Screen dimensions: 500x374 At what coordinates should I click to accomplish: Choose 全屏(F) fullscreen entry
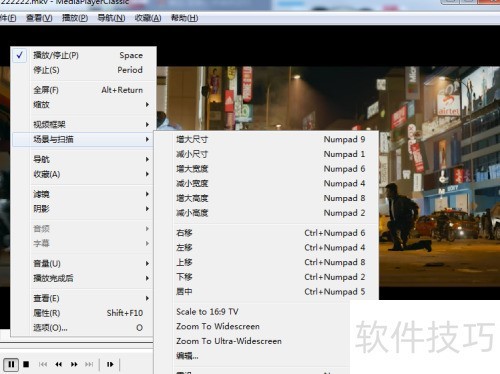pos(83,90)
